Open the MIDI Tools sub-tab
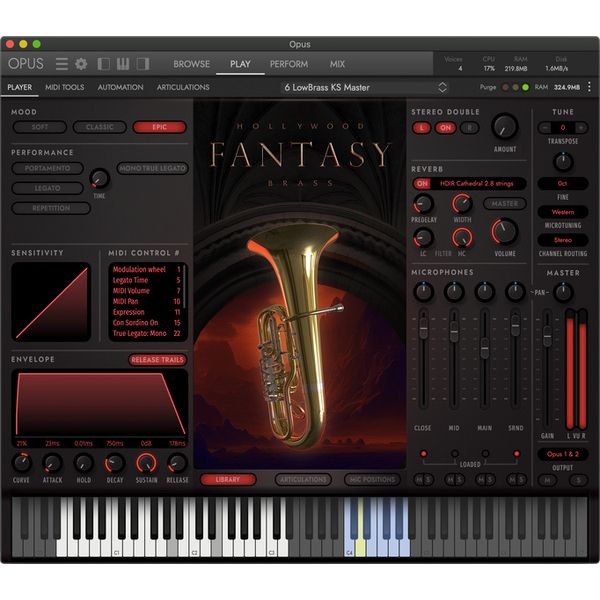The height and width of the screenshot is (600, 600). tap(65, 87)
